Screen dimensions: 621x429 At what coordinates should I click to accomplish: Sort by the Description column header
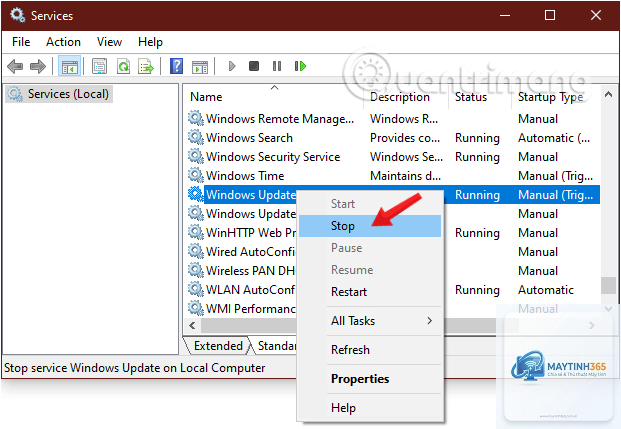(x=406, y=97)
